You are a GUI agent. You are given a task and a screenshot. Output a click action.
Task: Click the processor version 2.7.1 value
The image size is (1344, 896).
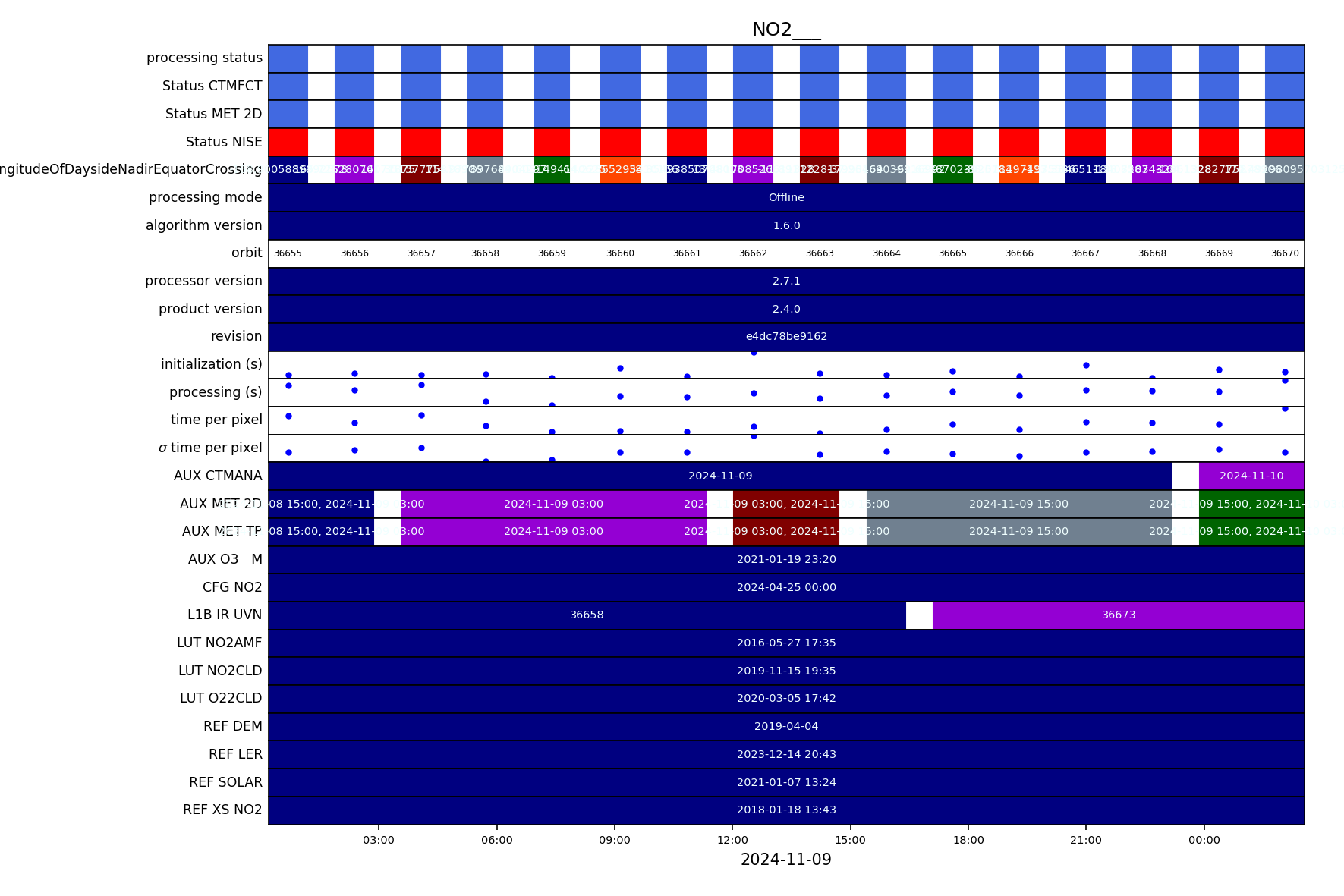785,281
